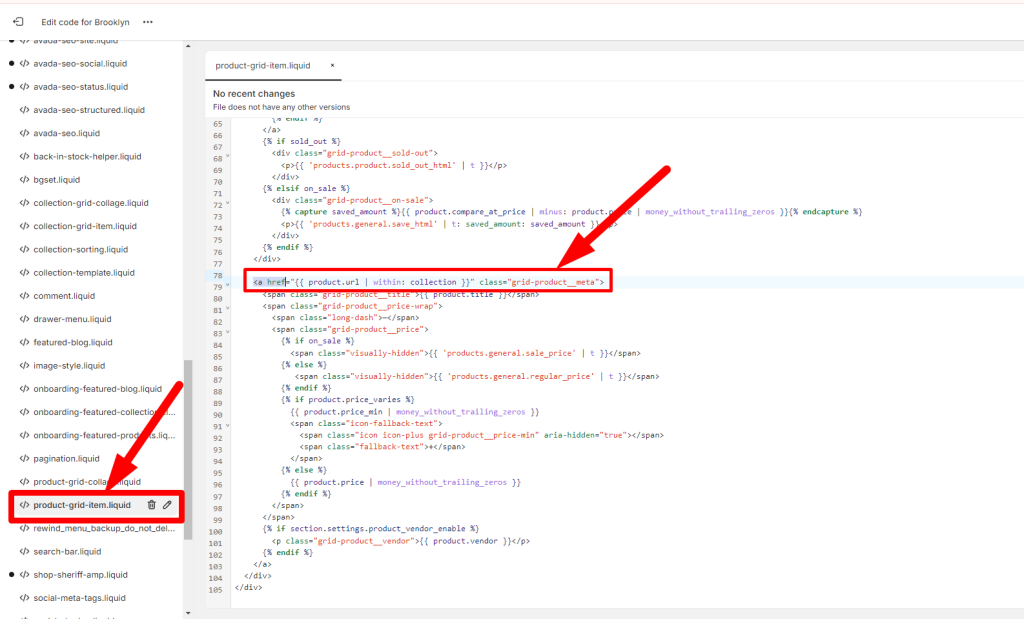Click code icon beside collection-sorting.liquid
The width and height of the screenshot is (1024, 619).
[24, 249]
